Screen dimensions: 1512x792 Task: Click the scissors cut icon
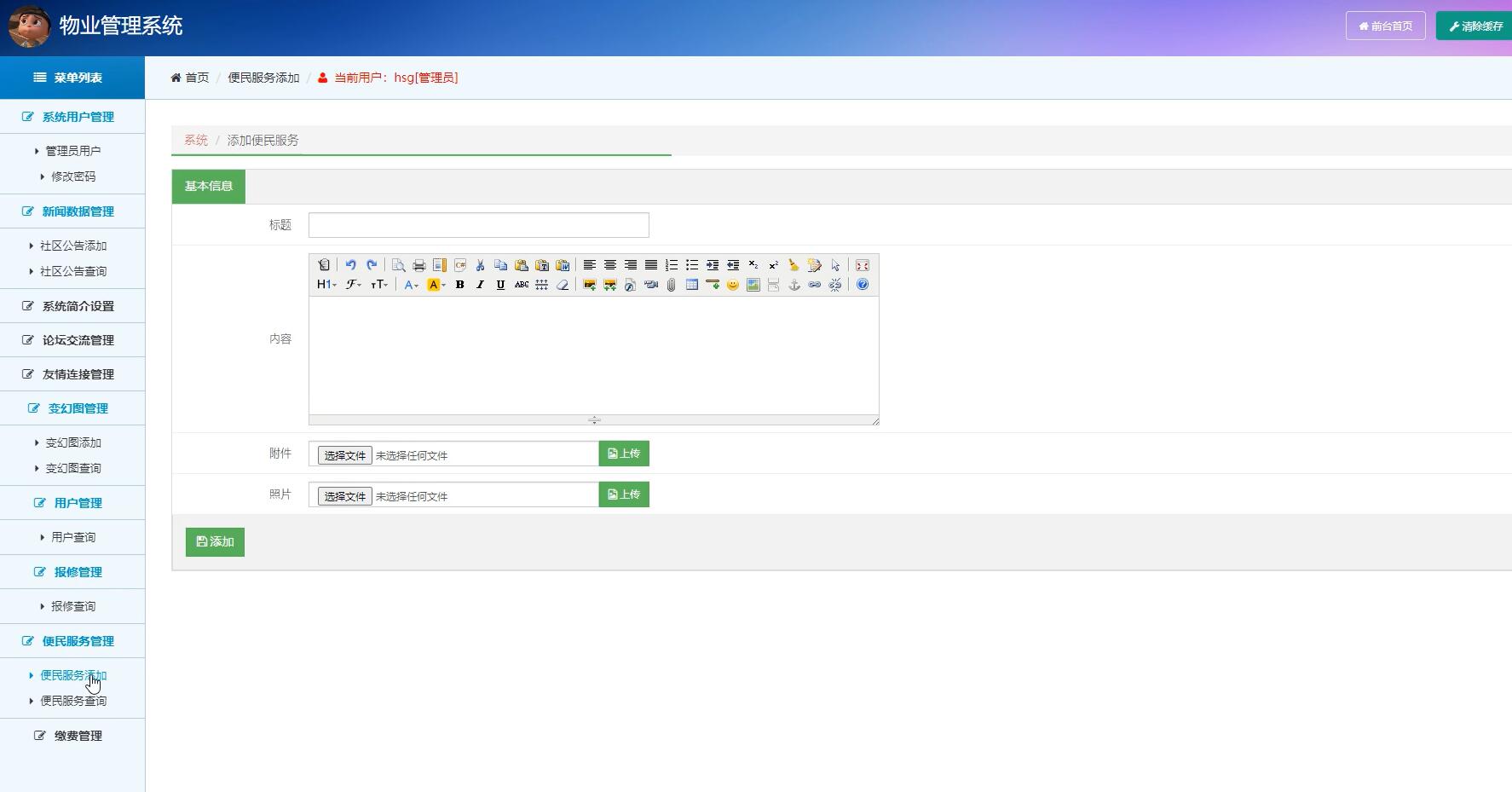(x=480, y=265)
